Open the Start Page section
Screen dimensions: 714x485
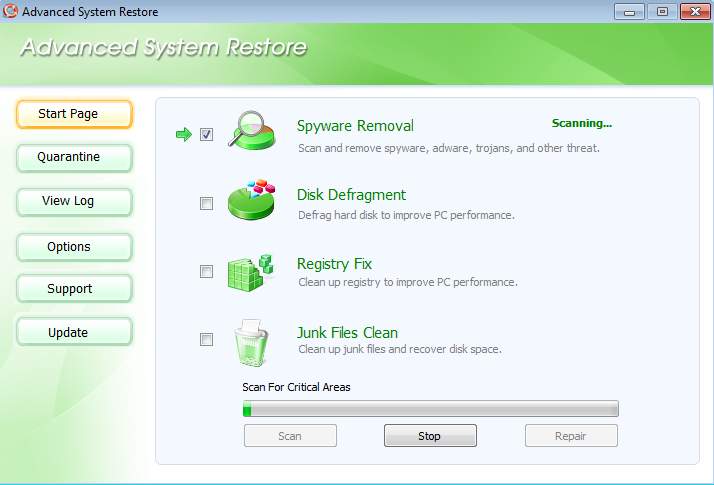pyautogui.click(x=74, y=114)
